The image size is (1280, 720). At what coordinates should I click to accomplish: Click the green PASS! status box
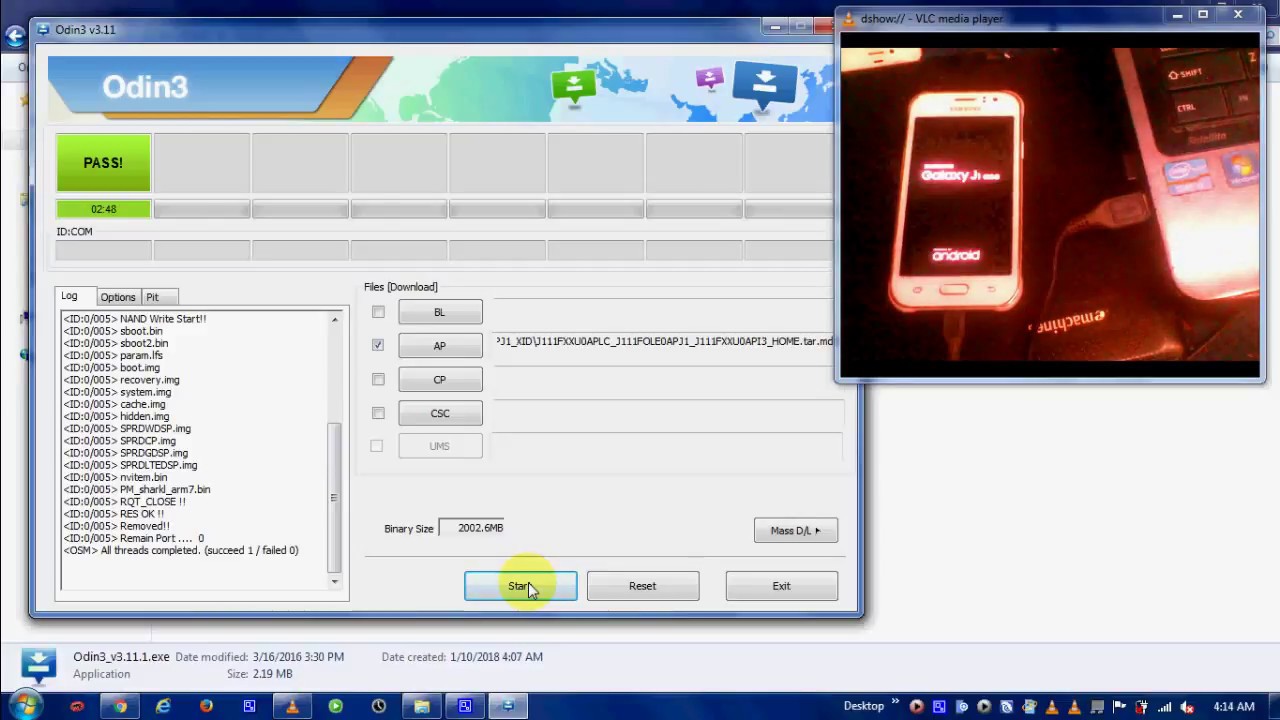pos(104,162)
